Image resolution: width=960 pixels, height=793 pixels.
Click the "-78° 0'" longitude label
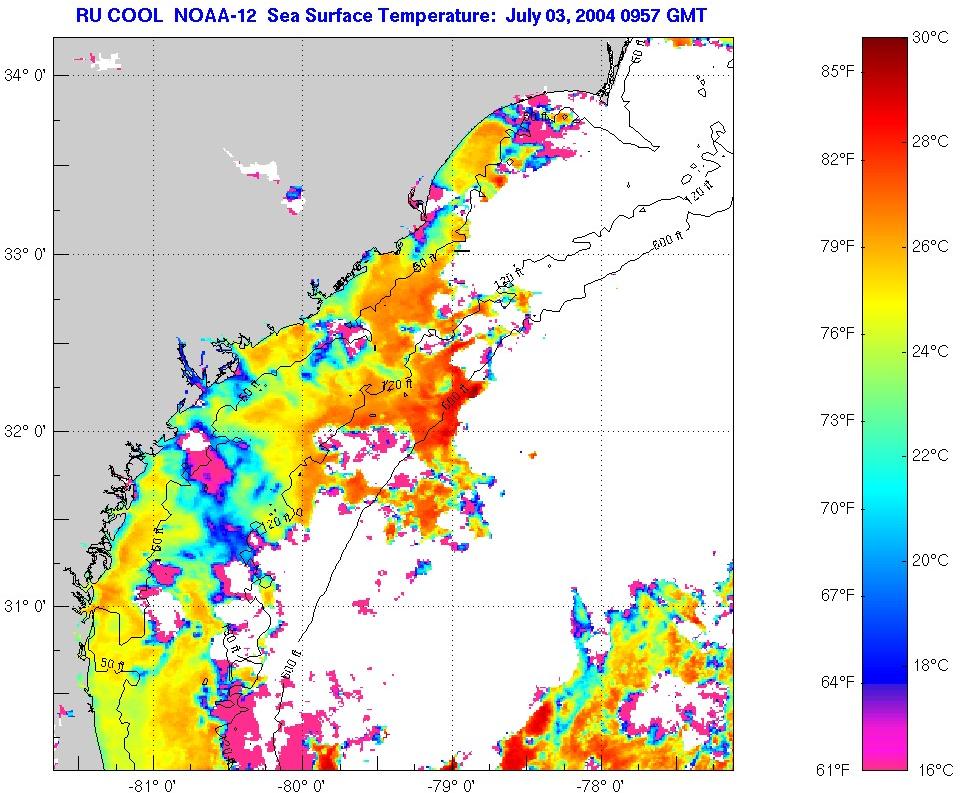[x=602, y=784]
